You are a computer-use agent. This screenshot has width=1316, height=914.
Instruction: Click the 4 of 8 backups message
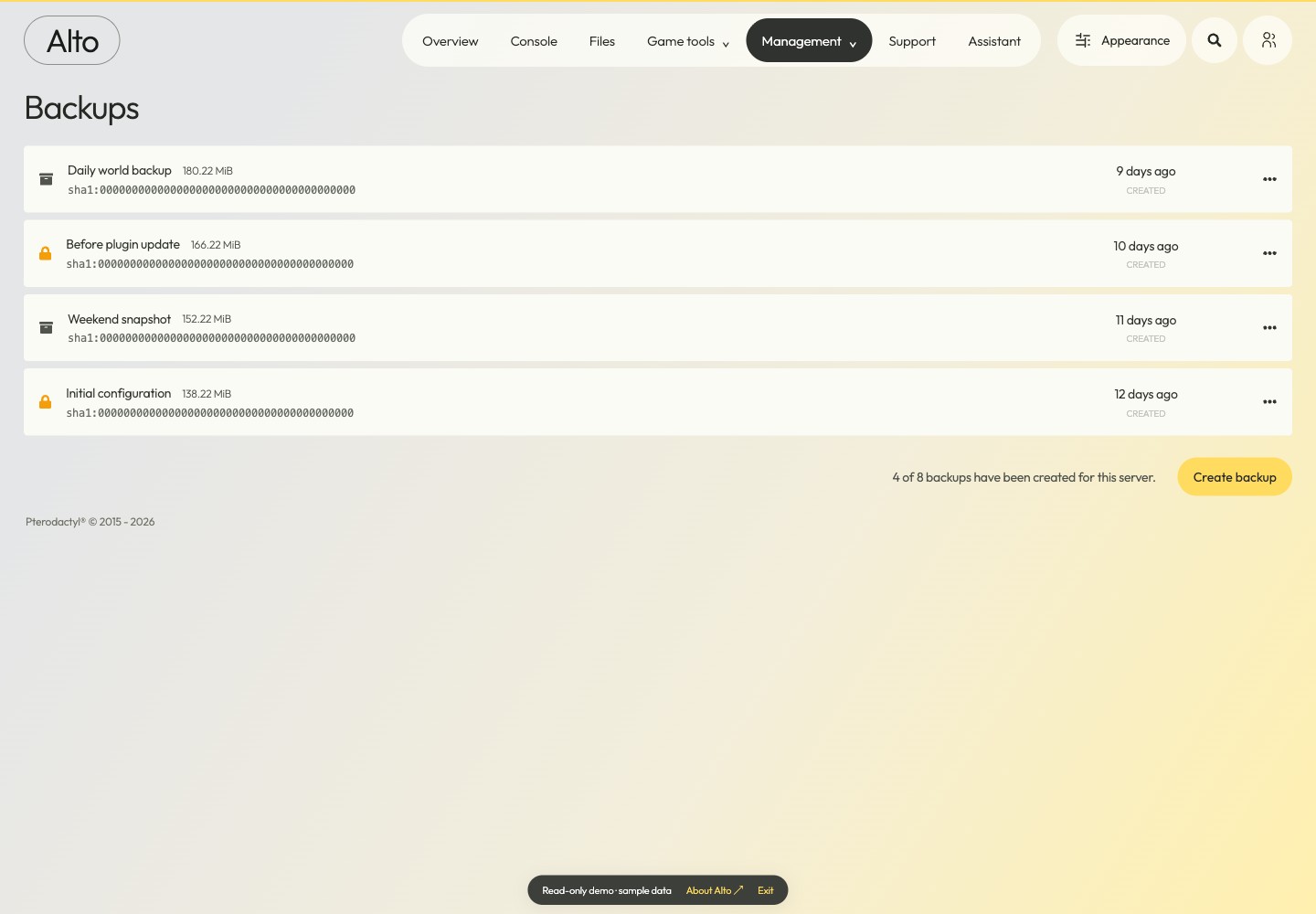[x=1024, y=477]
